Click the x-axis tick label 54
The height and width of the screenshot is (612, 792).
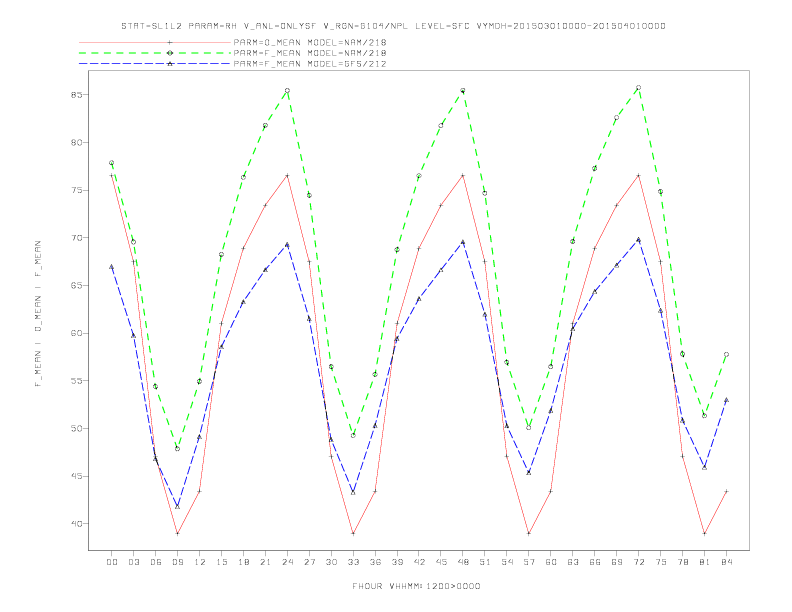tap(507, 562)
